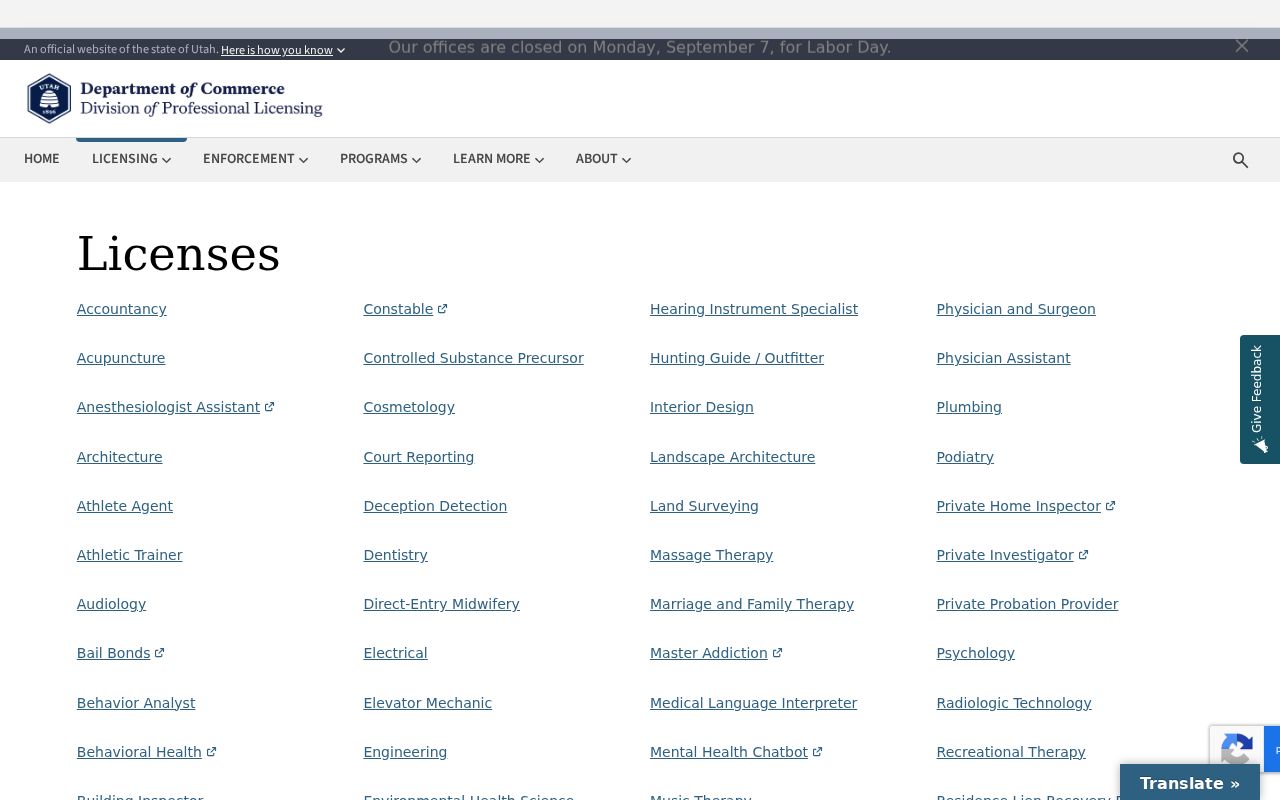Open the Plumbing license link
The height and width of the screenshot is (800, 1280).
[x=969, y=407]
